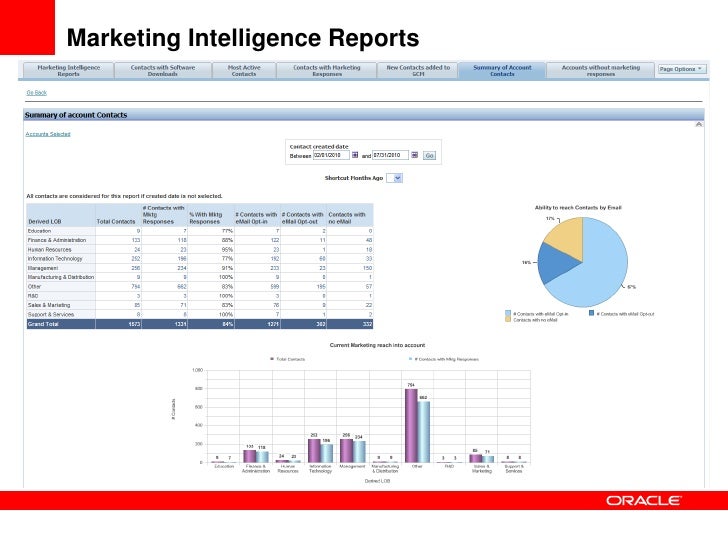
Task: Click the Go Back link
Action: (x=37, y=92)
